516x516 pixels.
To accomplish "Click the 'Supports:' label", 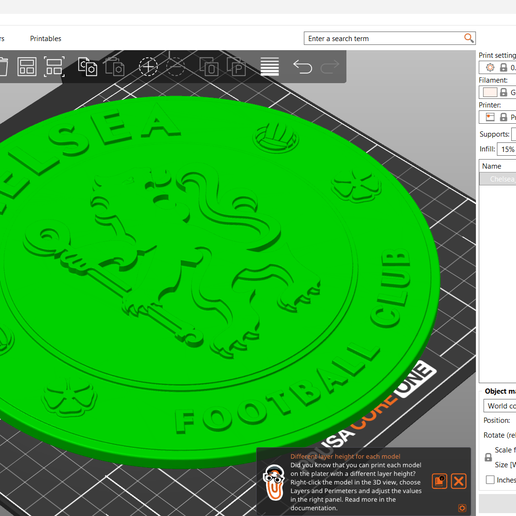I will [494, 134].
